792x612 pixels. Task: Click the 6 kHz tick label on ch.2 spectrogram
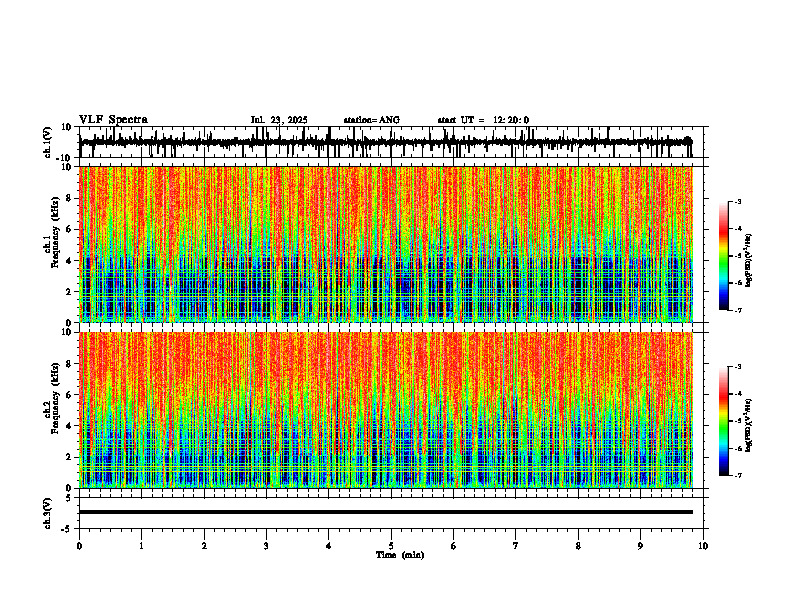click(x=70, y=395)
